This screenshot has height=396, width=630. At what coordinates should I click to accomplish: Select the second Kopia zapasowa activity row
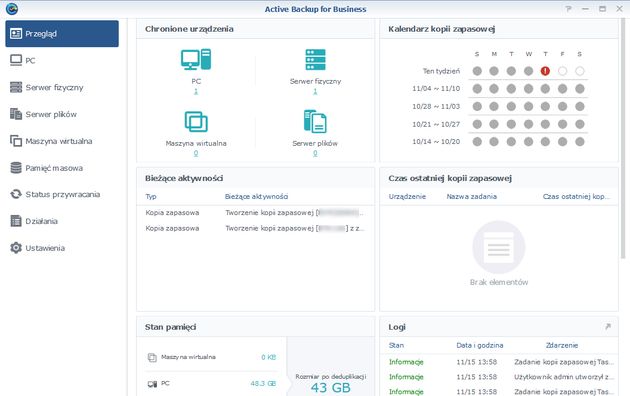pos(255,228)
